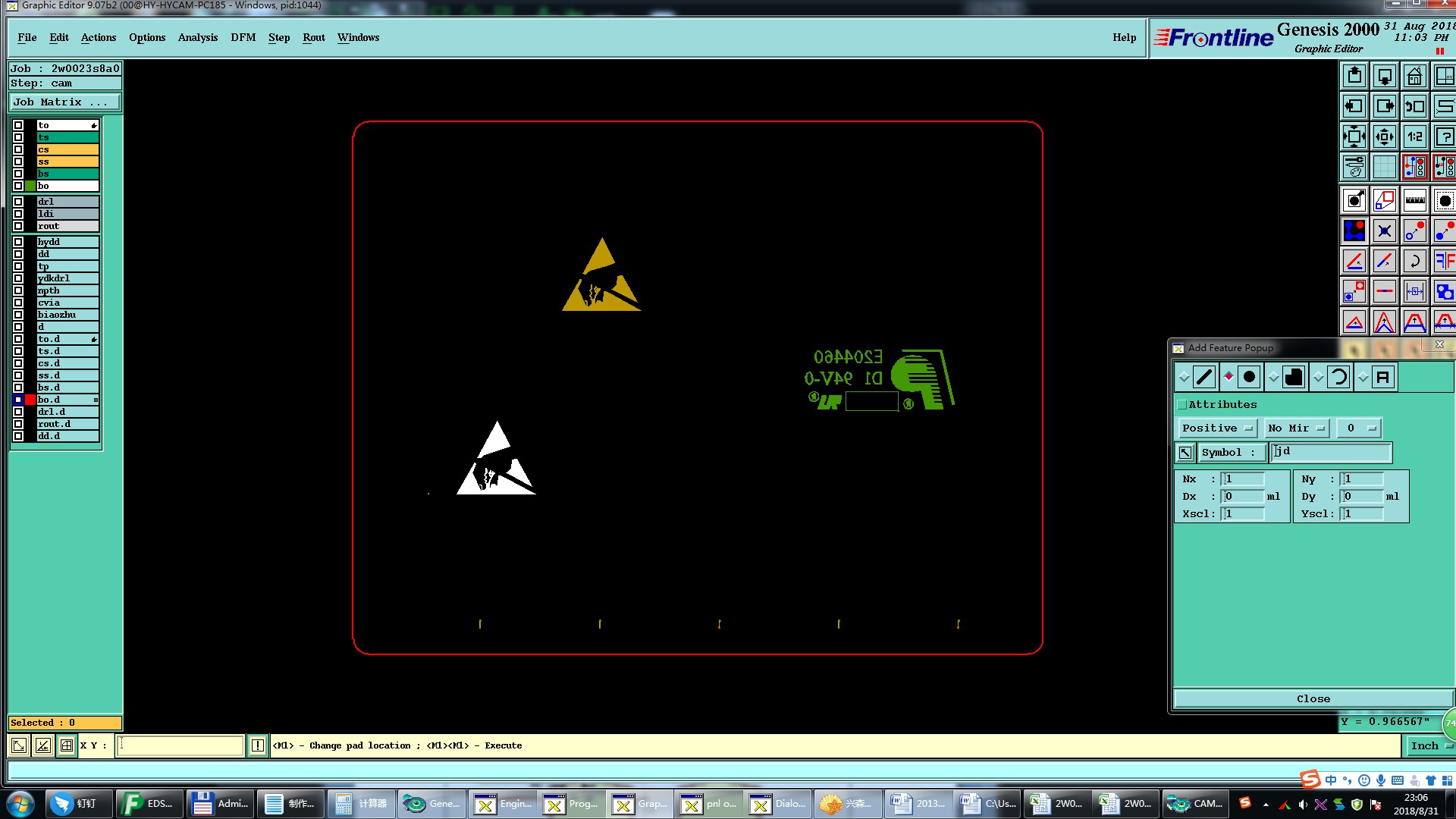The image size is (1456, 819).
Task: Toggle the checkbox for layer rout
Action: pos(18,226)
